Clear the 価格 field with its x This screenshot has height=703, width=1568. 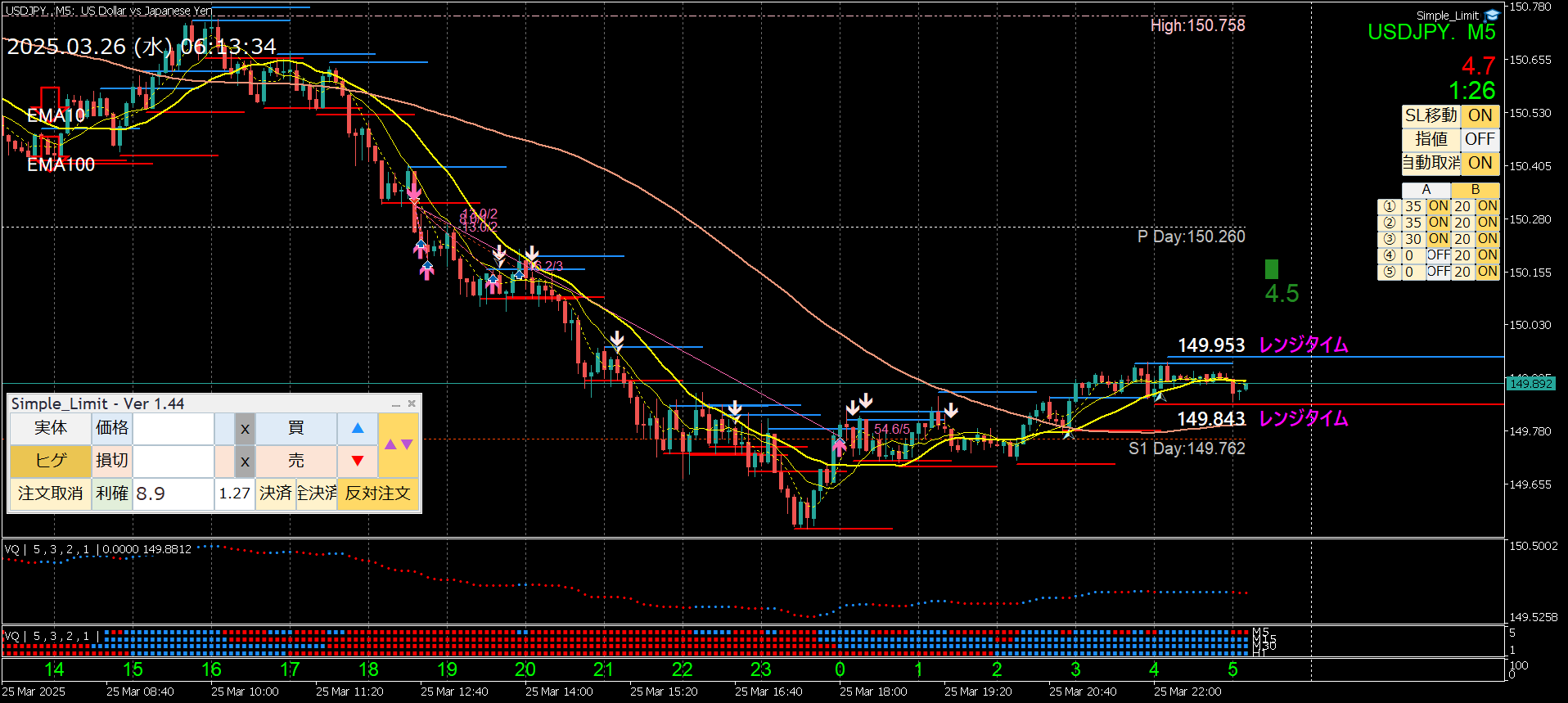[245, 428]
